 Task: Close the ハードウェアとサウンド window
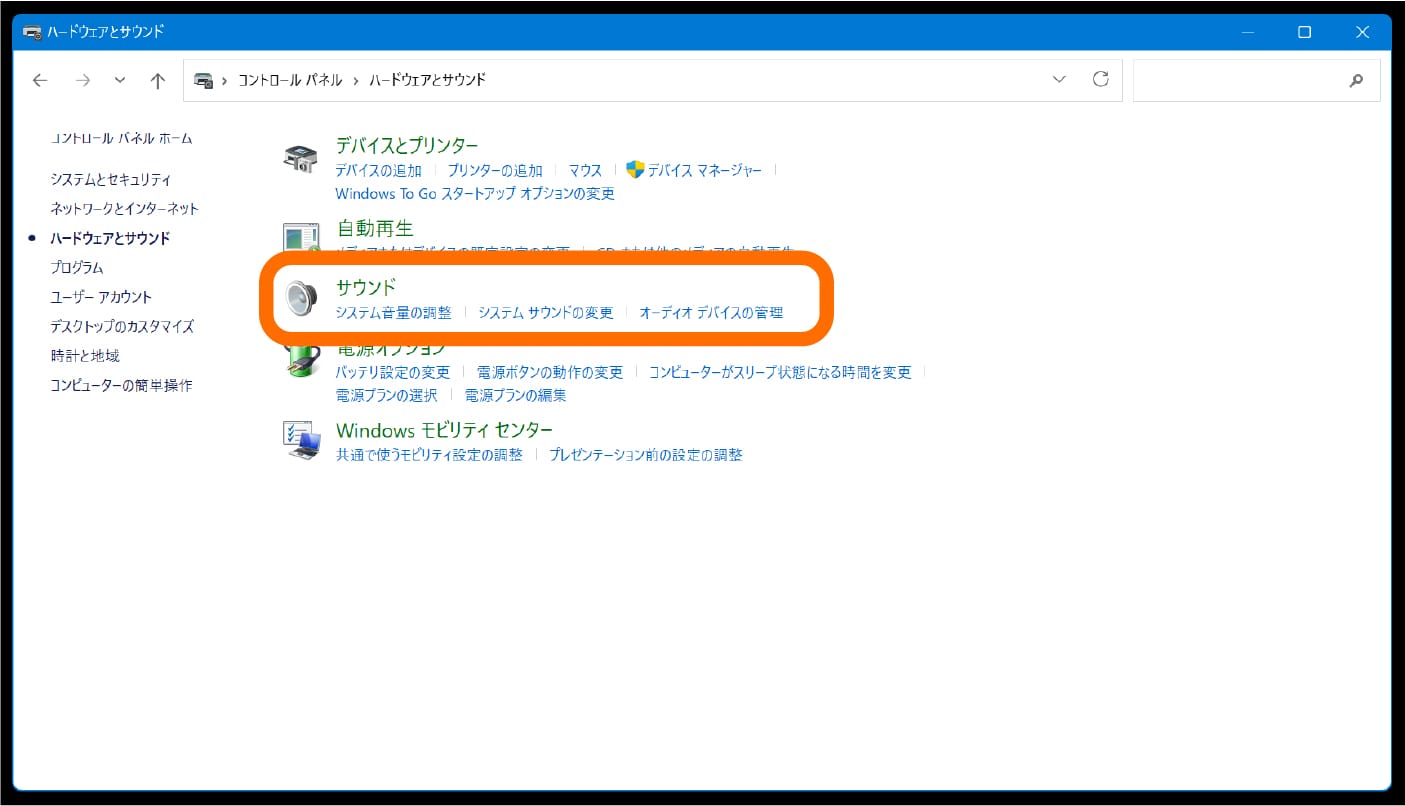[x=1362, y=32]
